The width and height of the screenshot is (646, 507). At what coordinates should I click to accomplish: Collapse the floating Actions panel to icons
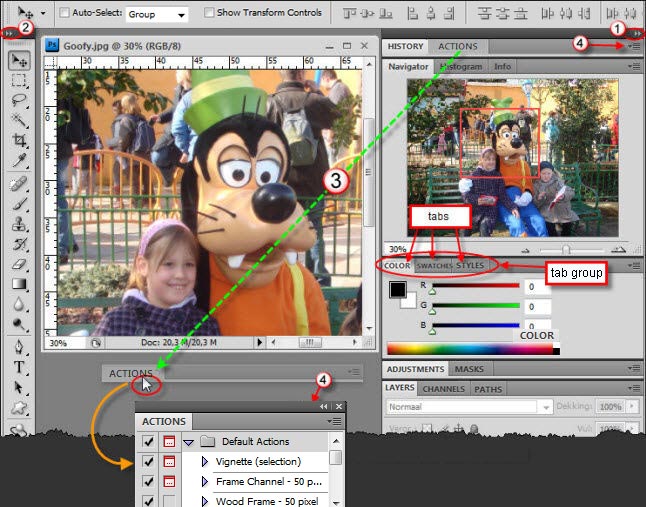point(323,407)
